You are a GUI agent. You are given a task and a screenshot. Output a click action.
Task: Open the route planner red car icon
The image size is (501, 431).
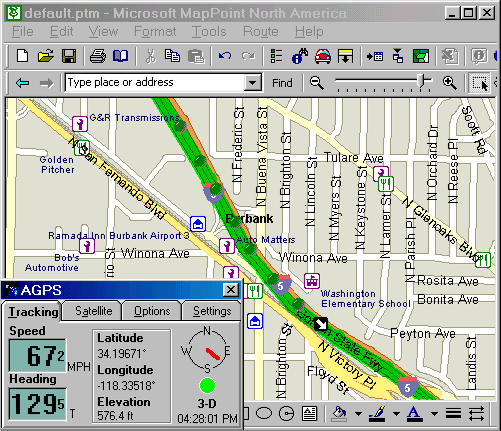[323, 56]
